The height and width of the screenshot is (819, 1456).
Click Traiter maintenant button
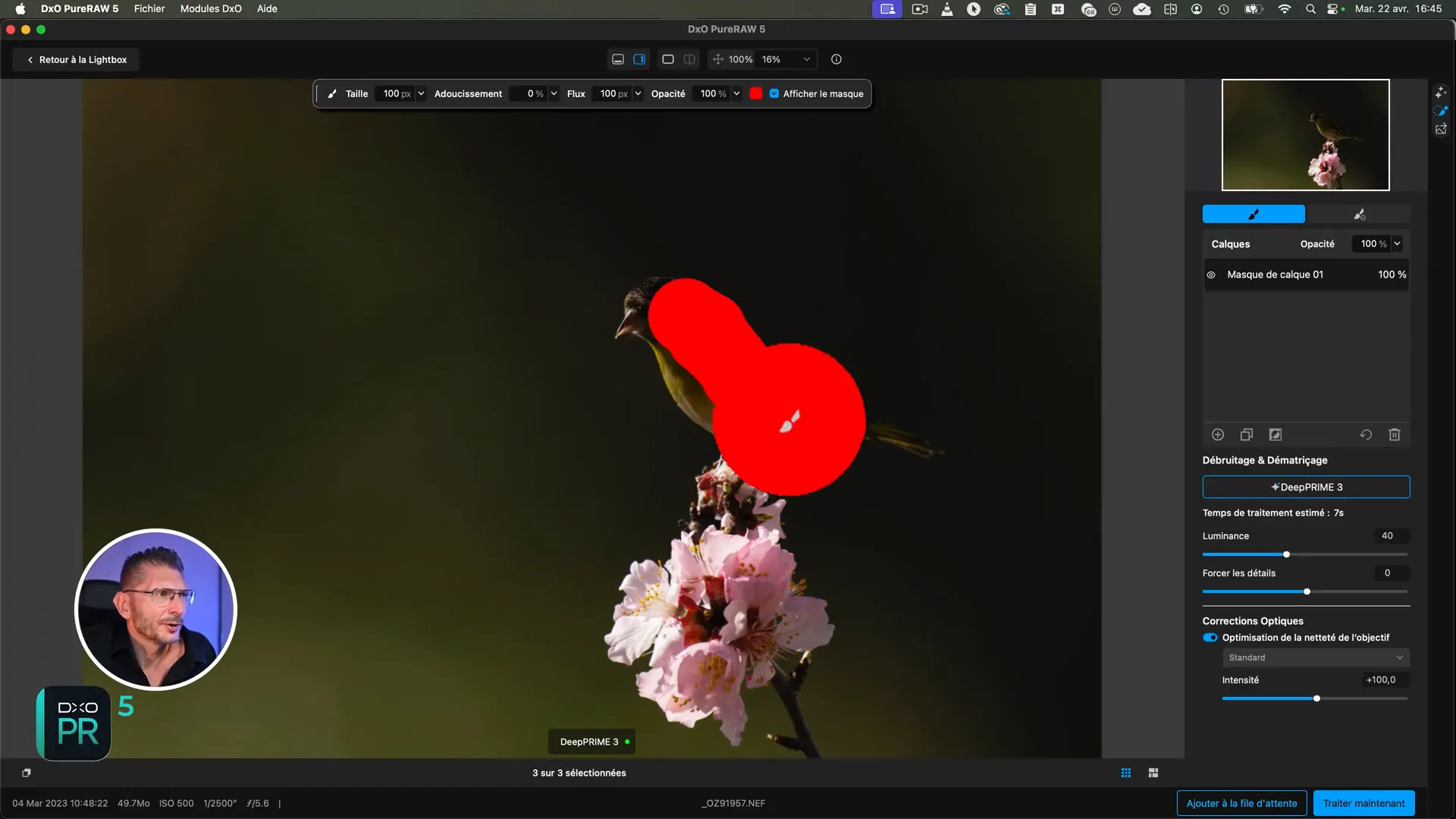coord(1363,803)
